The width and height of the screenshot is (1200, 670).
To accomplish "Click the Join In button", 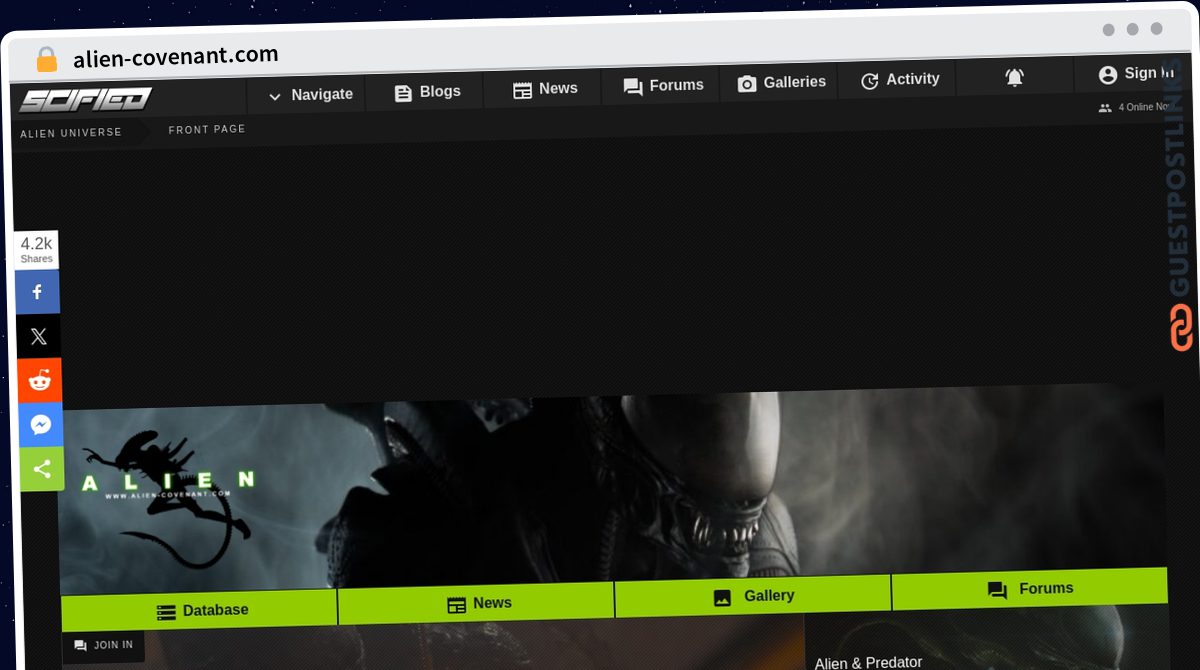I will 103,646.
